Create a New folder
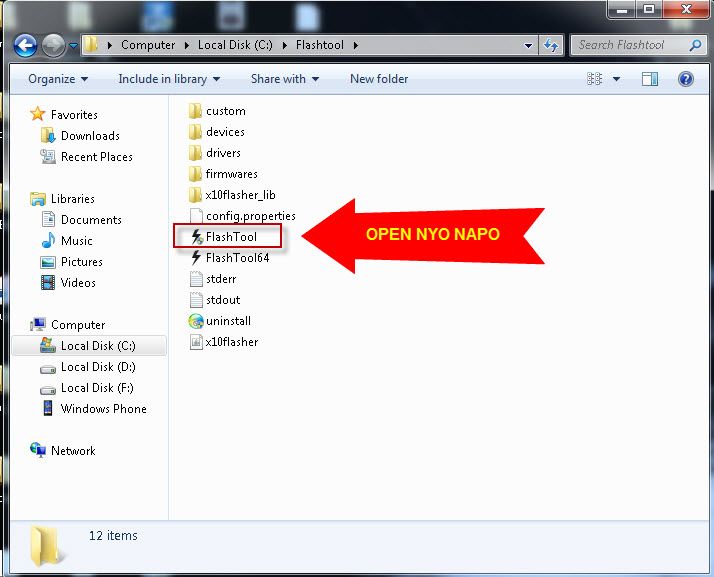The width and height of the screenshot is (714, 577). click(x=379, y=79)
